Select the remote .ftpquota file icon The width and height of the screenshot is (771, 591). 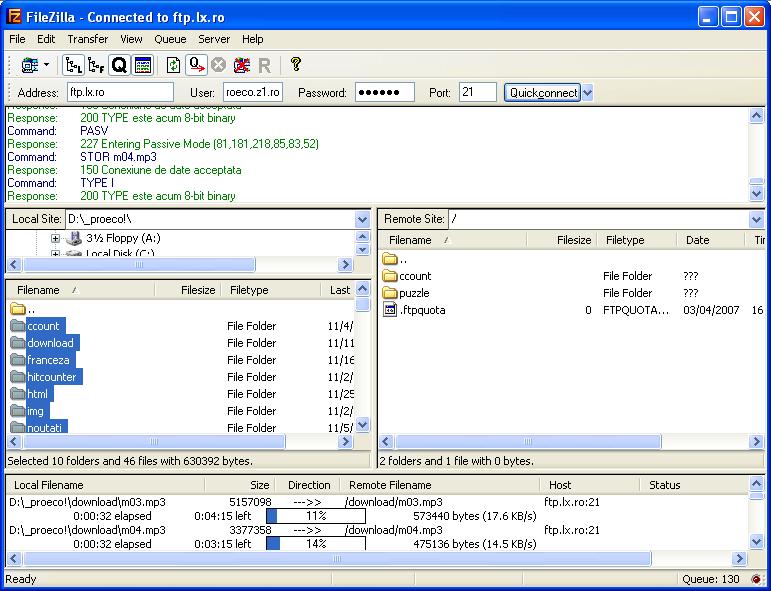click(390, 310)
